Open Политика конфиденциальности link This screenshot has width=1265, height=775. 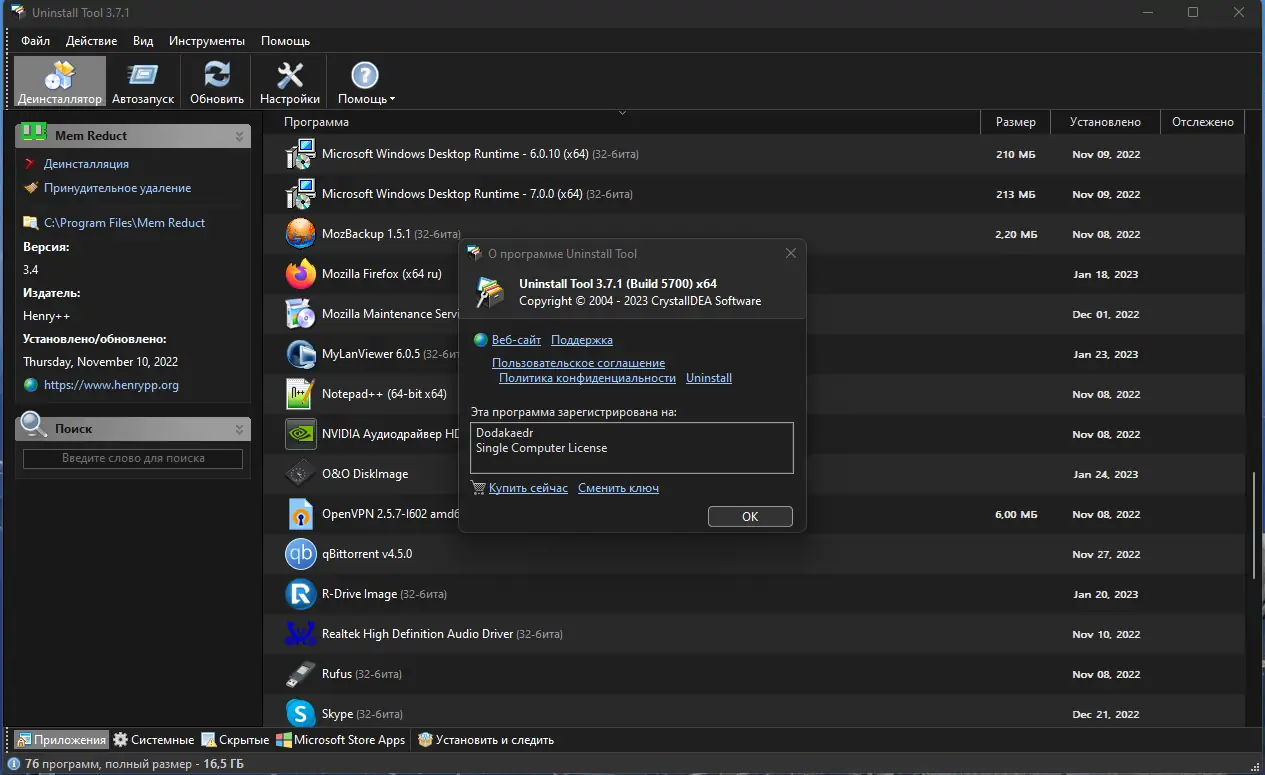[x=587, y=378]
